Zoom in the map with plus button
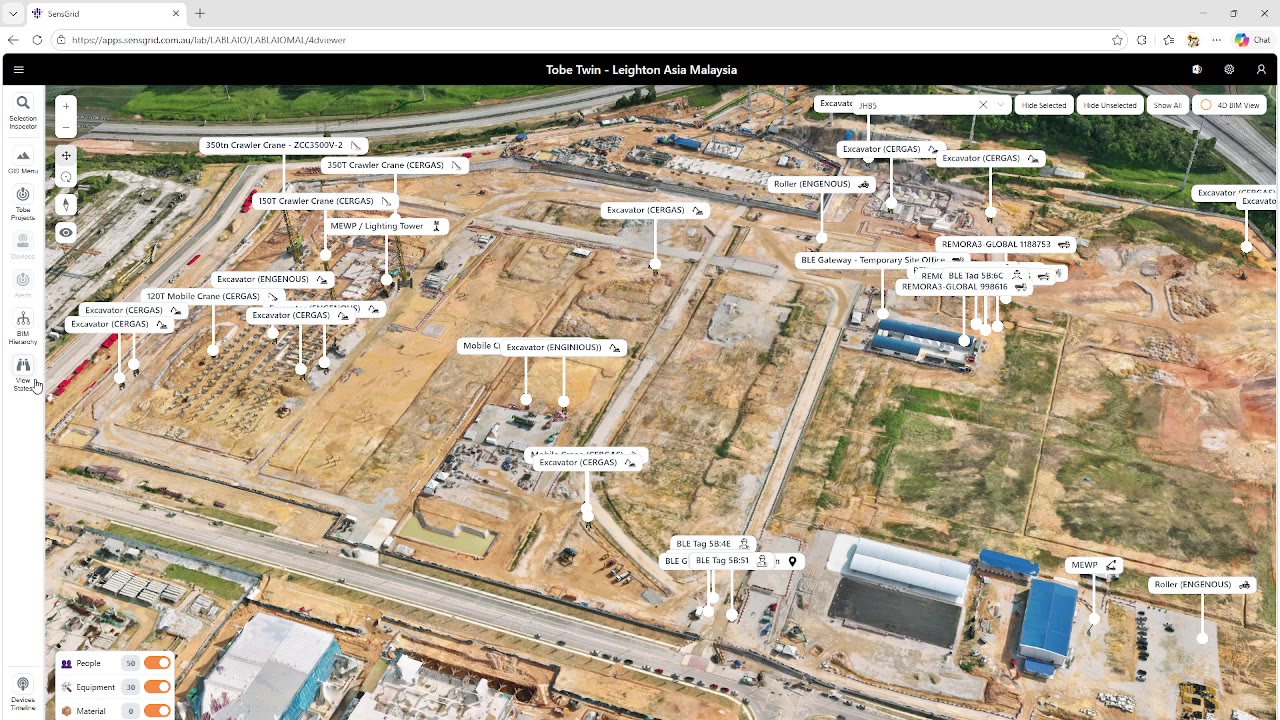 [x=66, y=106]
